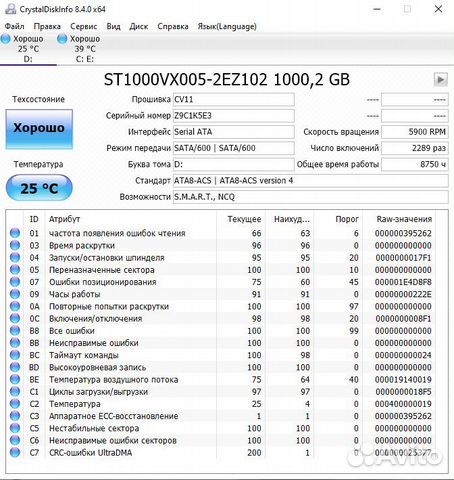The width and height of the screenshot is (454, 480).
Task: Click the Буква тома field D:
Action: (x=233, y=164)
